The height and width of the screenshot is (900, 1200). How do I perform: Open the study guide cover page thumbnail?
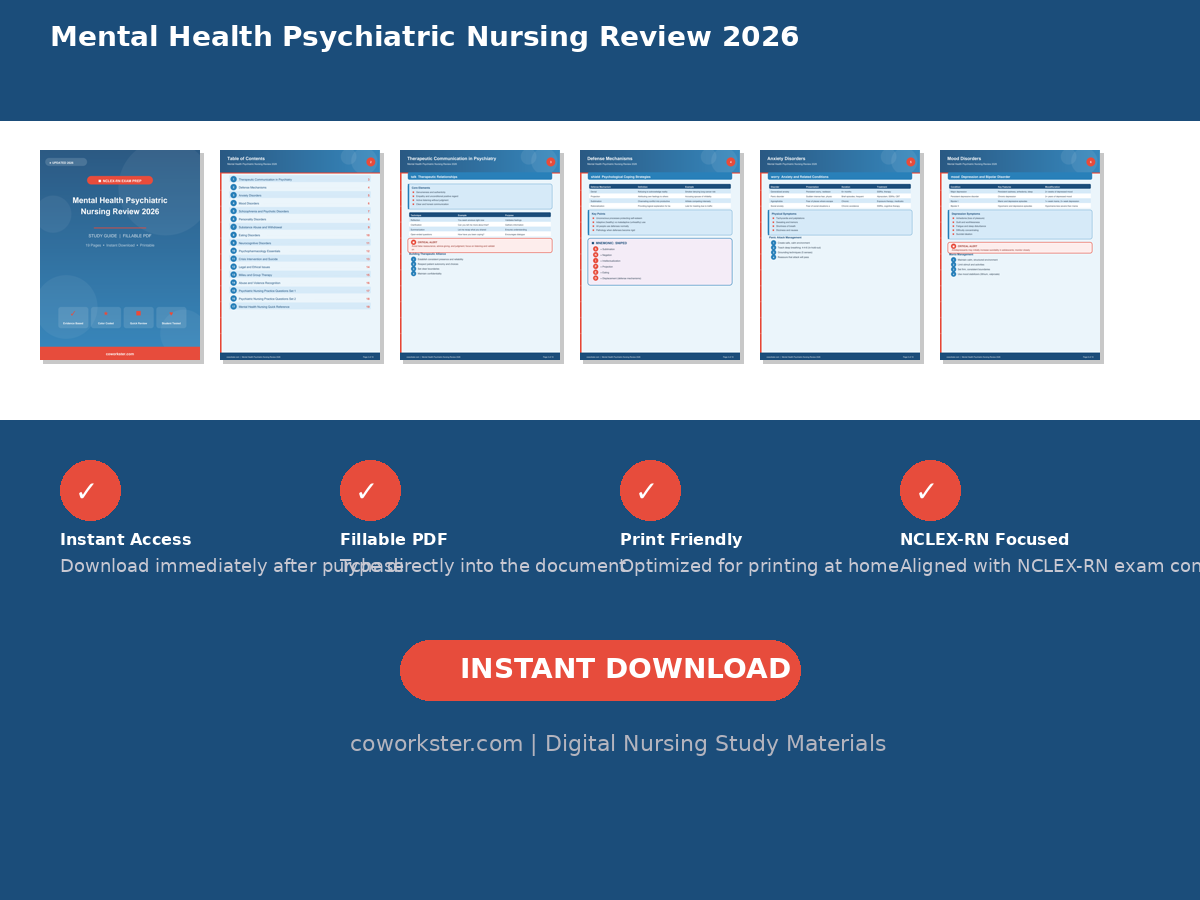pyautogui.click(x=120, y=255)
